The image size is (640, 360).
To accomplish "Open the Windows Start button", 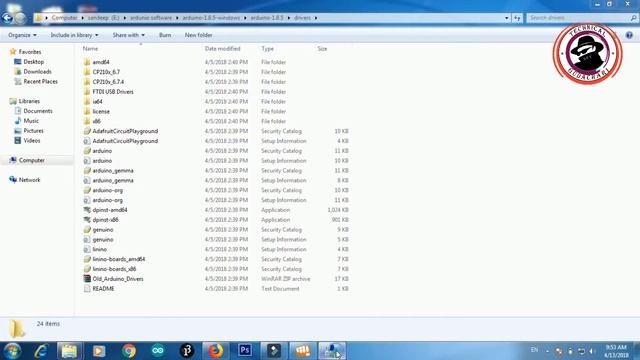I will [12, 351].
